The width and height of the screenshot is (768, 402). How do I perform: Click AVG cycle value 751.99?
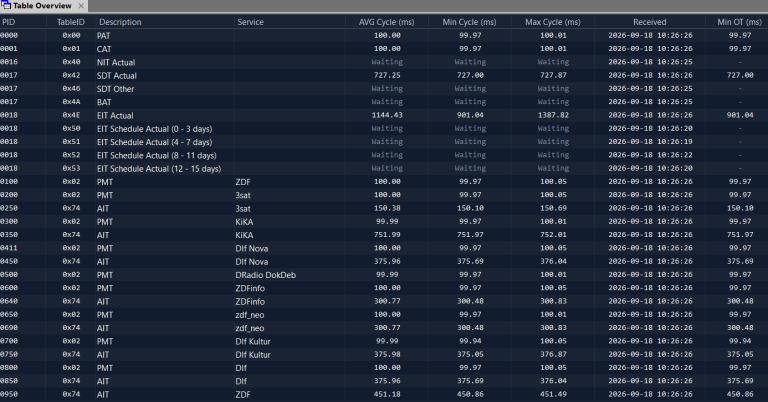pyautogui.click(x=387, y=235)
